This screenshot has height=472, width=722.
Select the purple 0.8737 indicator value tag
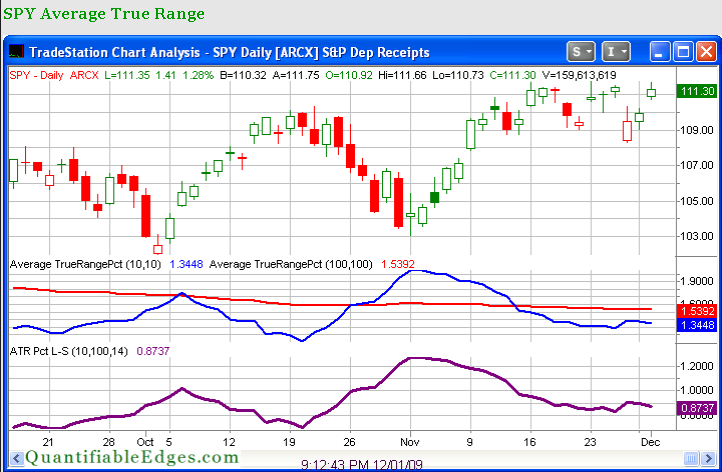(x=696, y=408)
